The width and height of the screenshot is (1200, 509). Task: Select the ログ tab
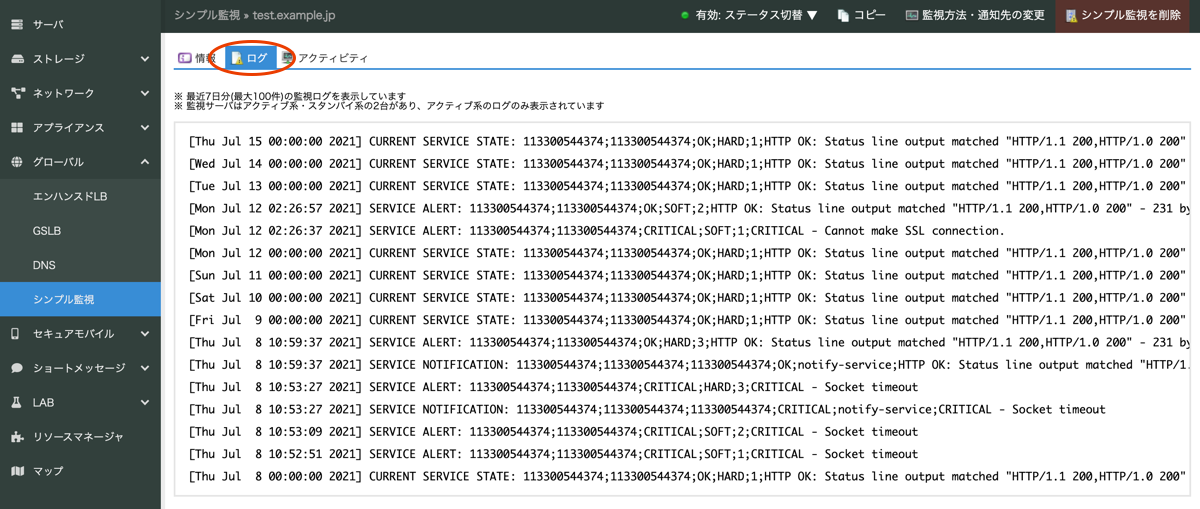(250, 58)
